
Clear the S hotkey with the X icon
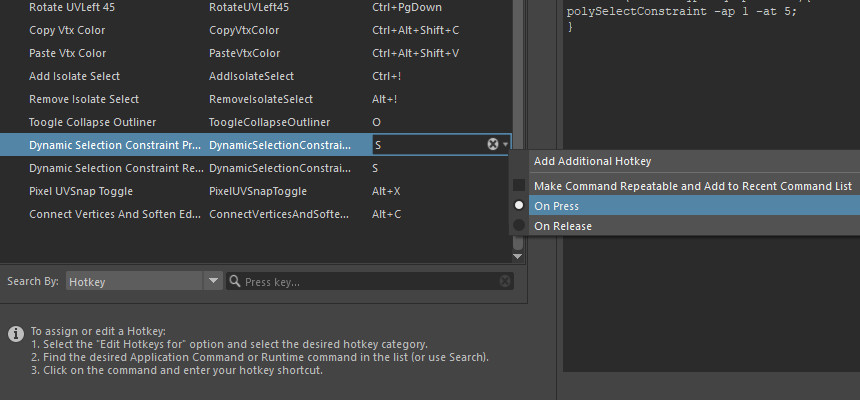pos(492,145)
